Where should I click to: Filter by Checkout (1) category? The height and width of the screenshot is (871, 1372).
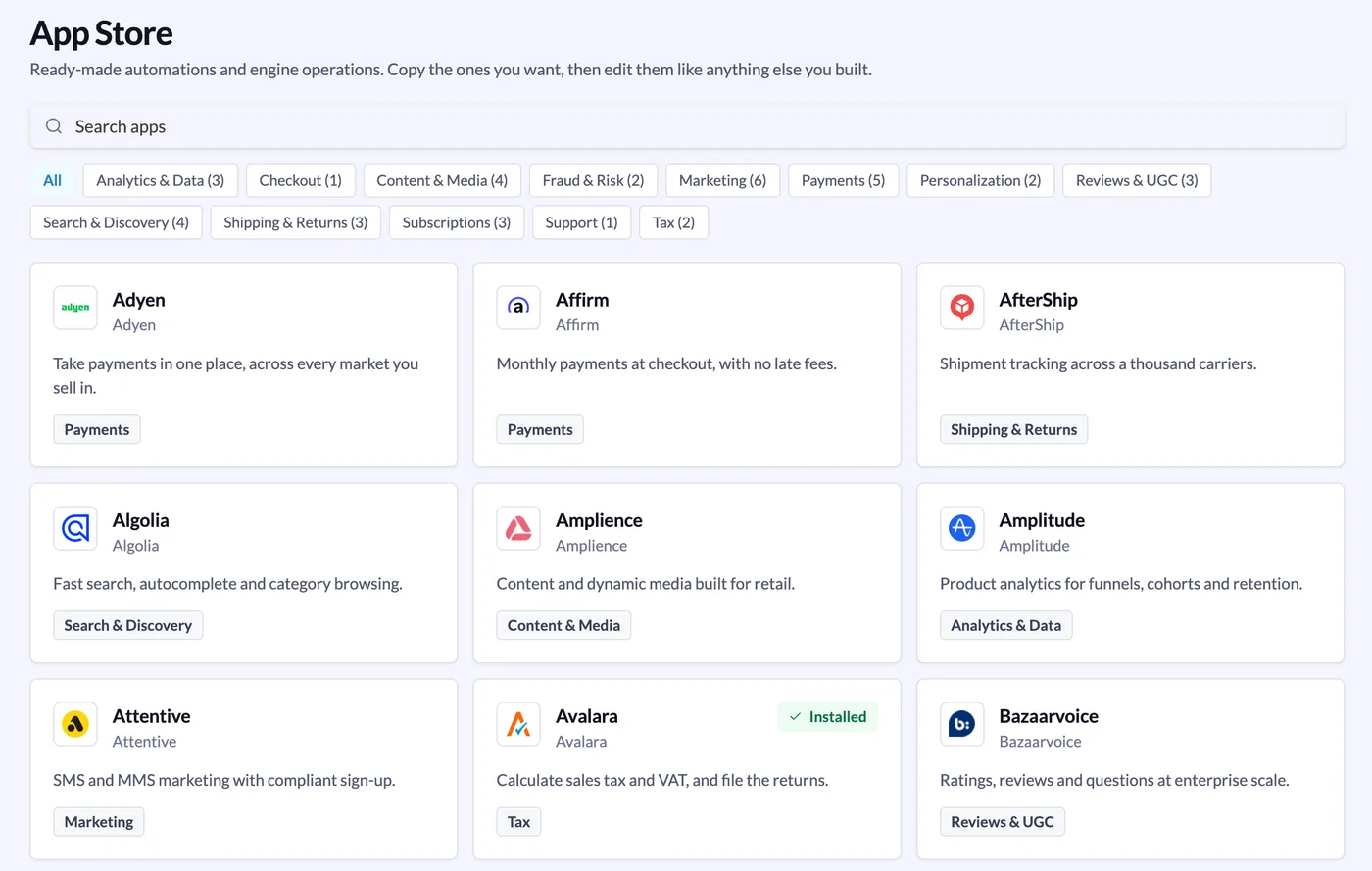(x=301, y=180)
